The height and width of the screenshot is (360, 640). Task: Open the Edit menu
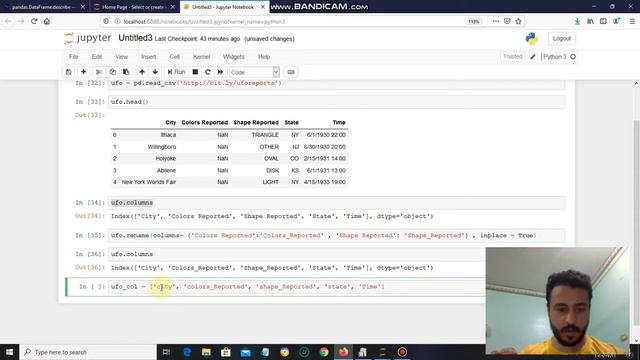tap(97, 57)
